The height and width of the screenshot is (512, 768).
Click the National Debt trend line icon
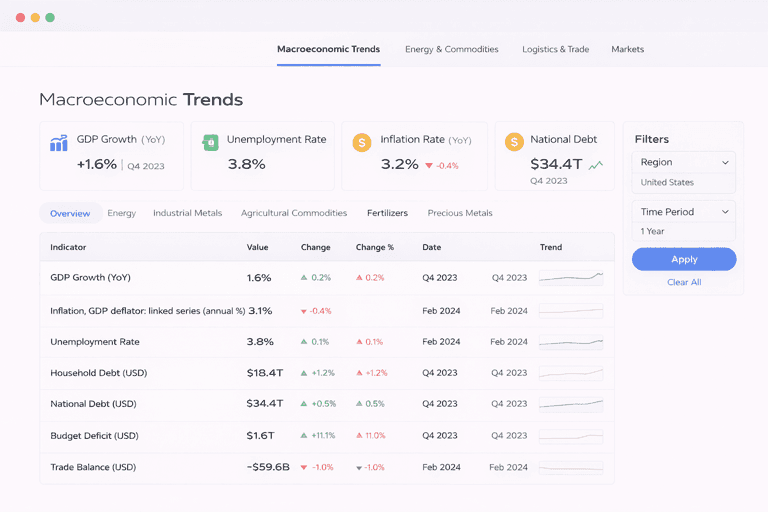pyautogui.click(x=596, y=165)
